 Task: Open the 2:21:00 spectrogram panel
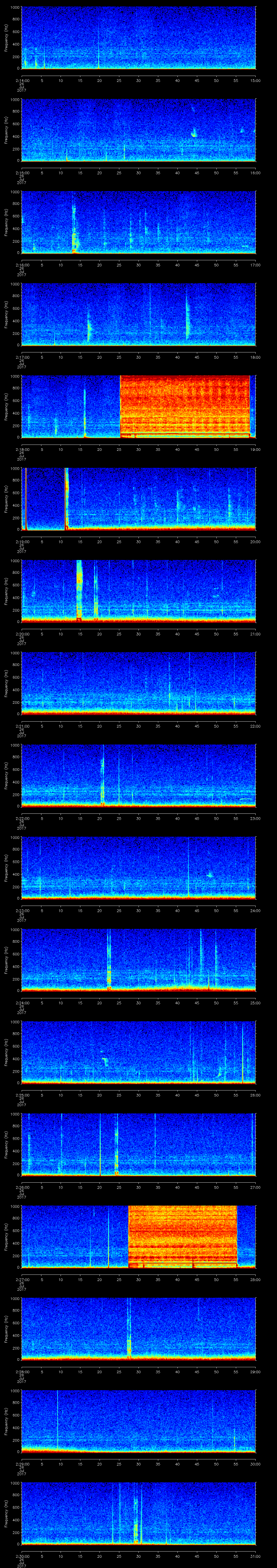138,682
